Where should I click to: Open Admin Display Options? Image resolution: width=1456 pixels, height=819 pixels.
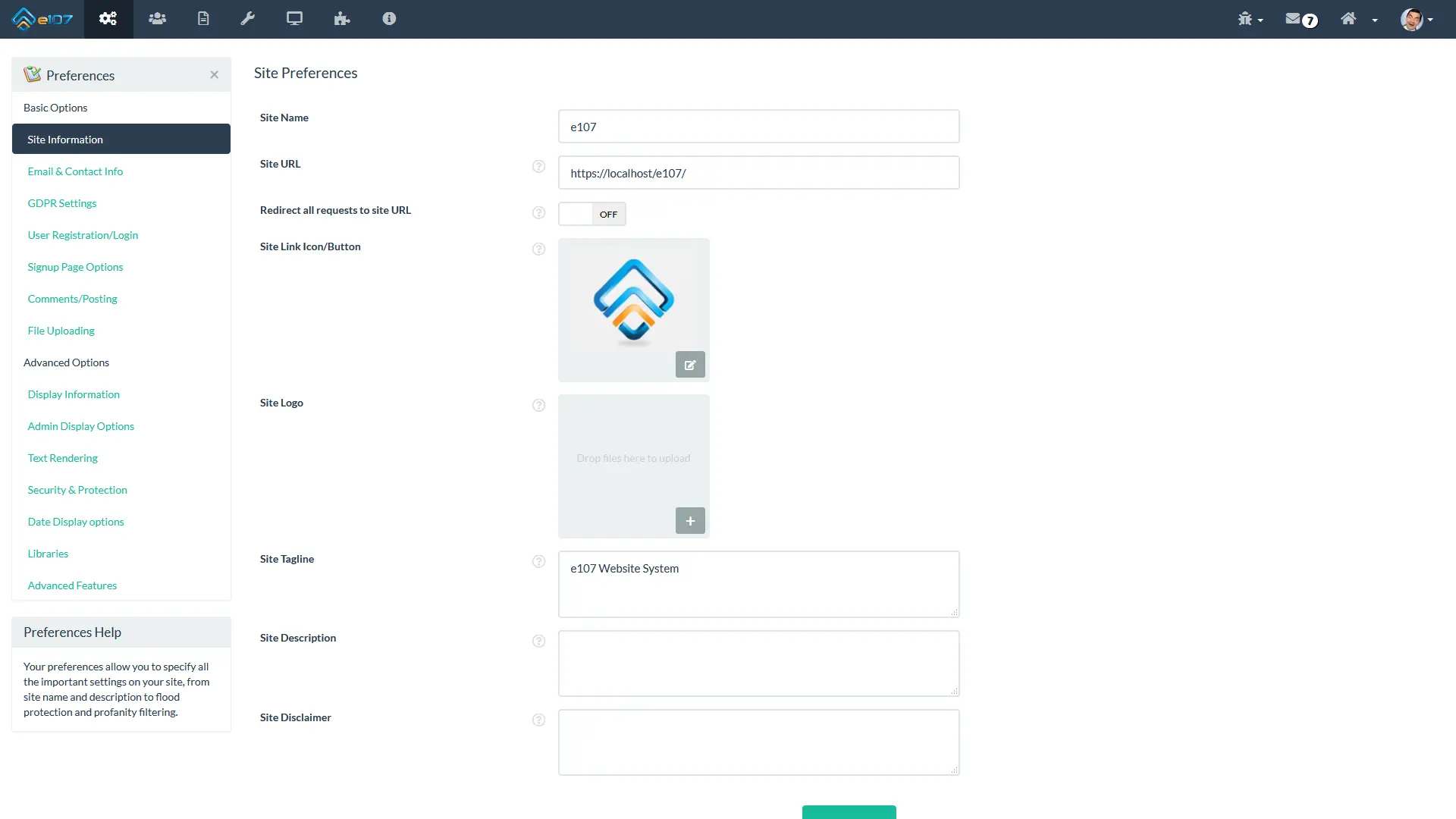81,426
